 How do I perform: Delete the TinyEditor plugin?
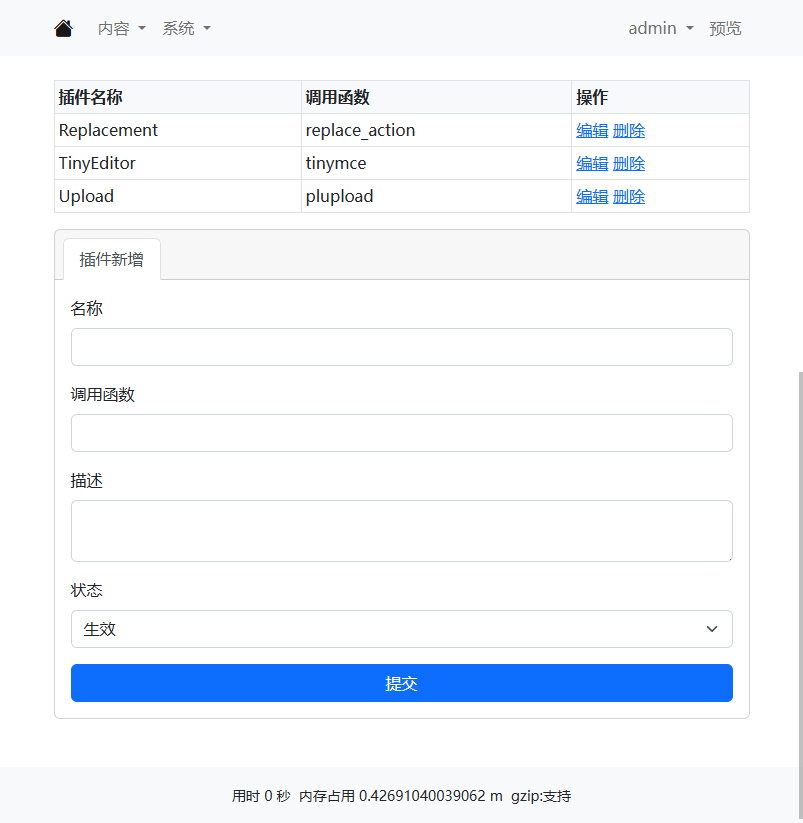tap(629, 163)
